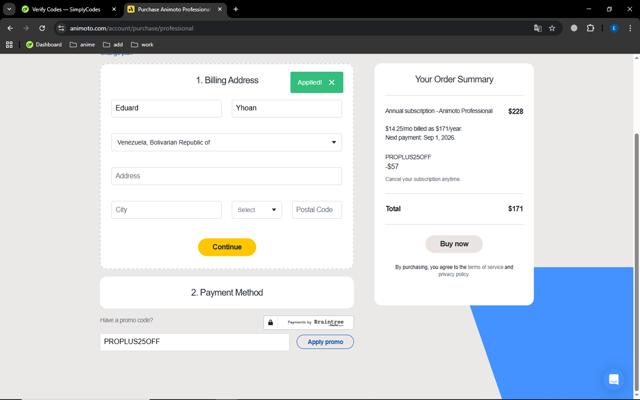Click the promo code field PROPLUS25OFF

[x=194, y=342]
